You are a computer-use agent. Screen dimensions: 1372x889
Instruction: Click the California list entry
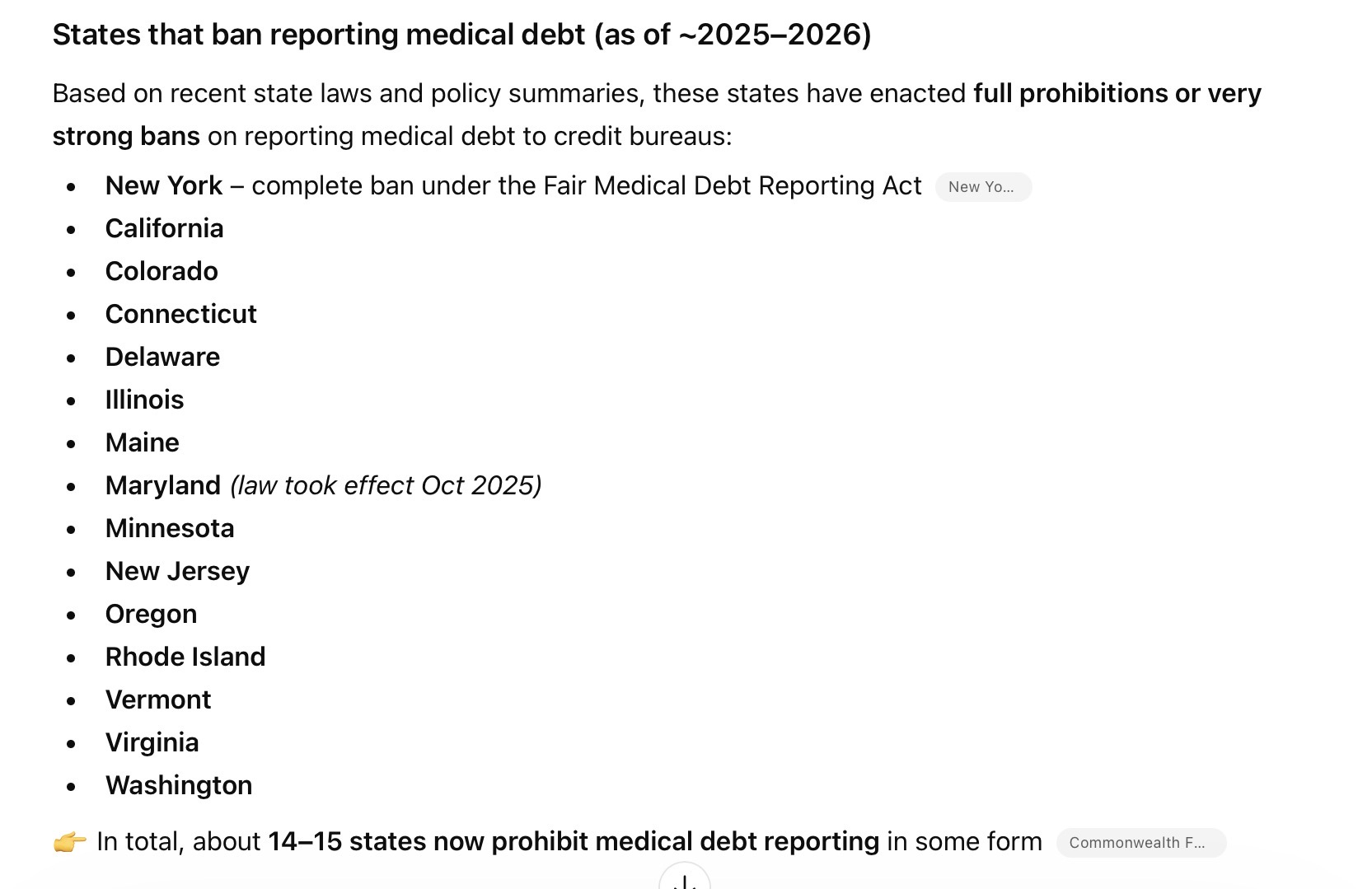(164, 228)
